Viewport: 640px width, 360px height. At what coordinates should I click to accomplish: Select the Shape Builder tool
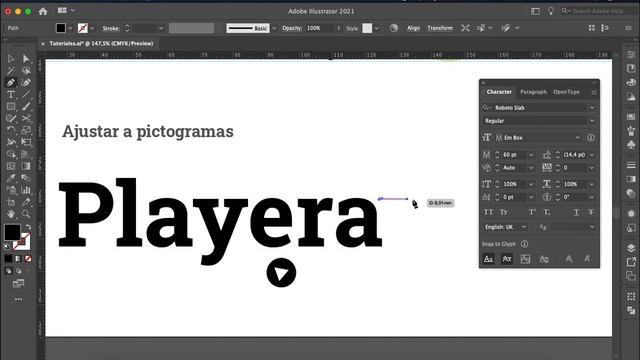click(11, 154)
